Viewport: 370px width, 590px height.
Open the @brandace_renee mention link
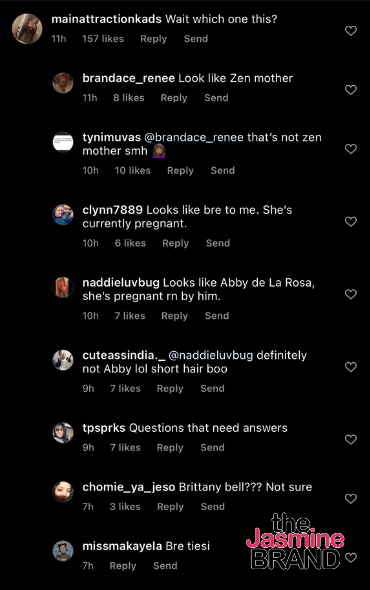point(194,137)
